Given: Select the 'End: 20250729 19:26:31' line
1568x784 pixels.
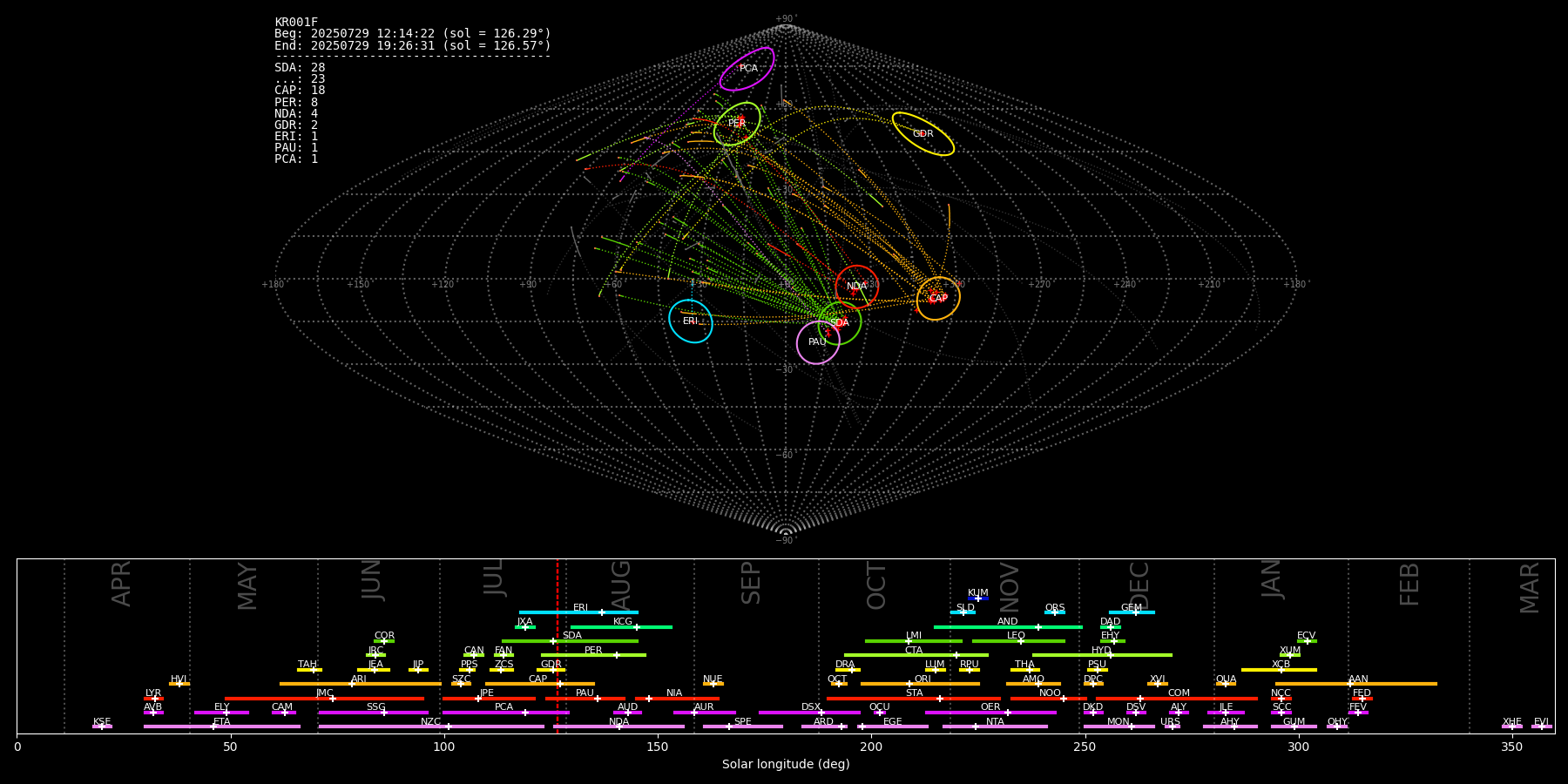Looking at the screenshot, I should pos(413,45).
